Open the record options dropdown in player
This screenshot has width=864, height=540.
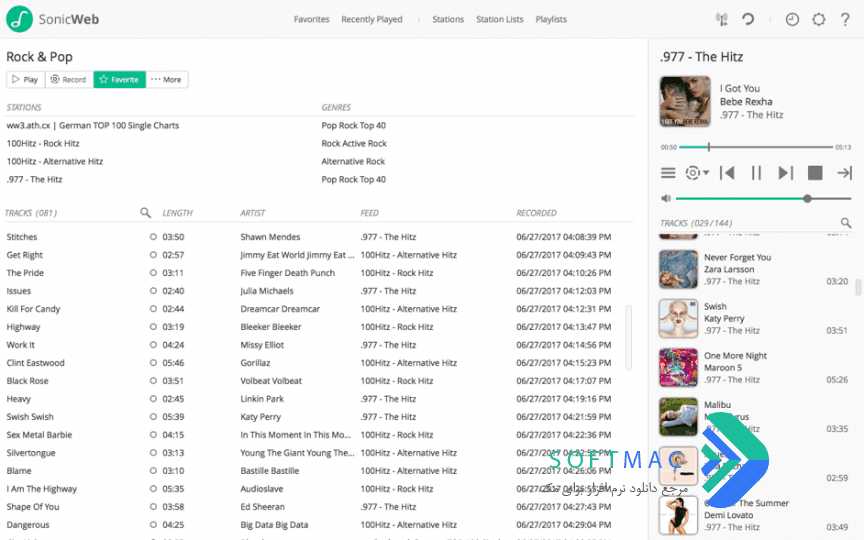point(696,173)
